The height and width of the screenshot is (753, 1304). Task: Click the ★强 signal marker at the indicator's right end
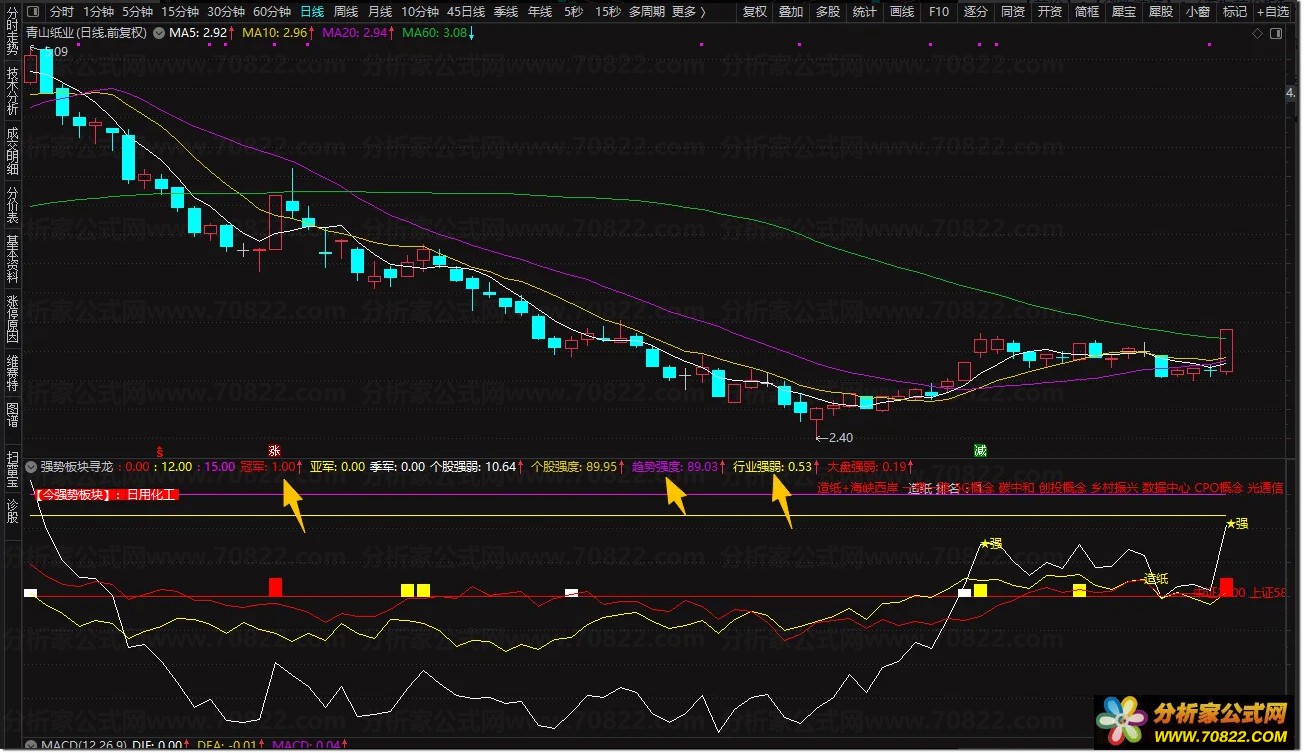pyautogui.click(x=1237, y=523)
